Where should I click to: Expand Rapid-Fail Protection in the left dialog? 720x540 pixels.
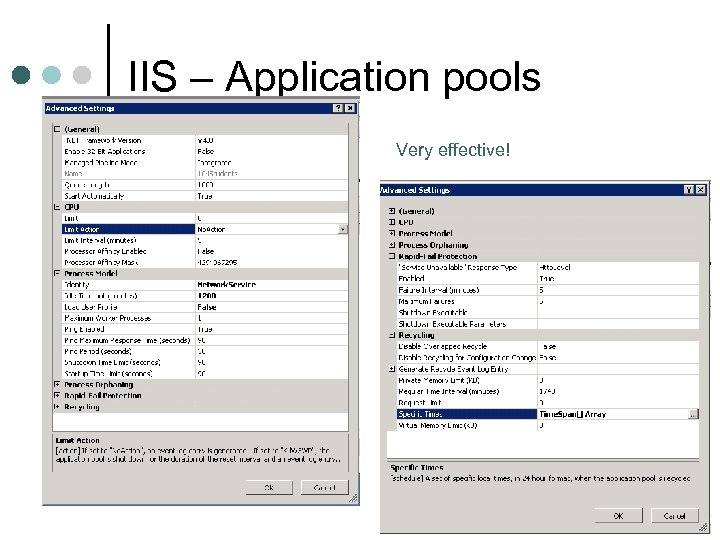(57, 395)
